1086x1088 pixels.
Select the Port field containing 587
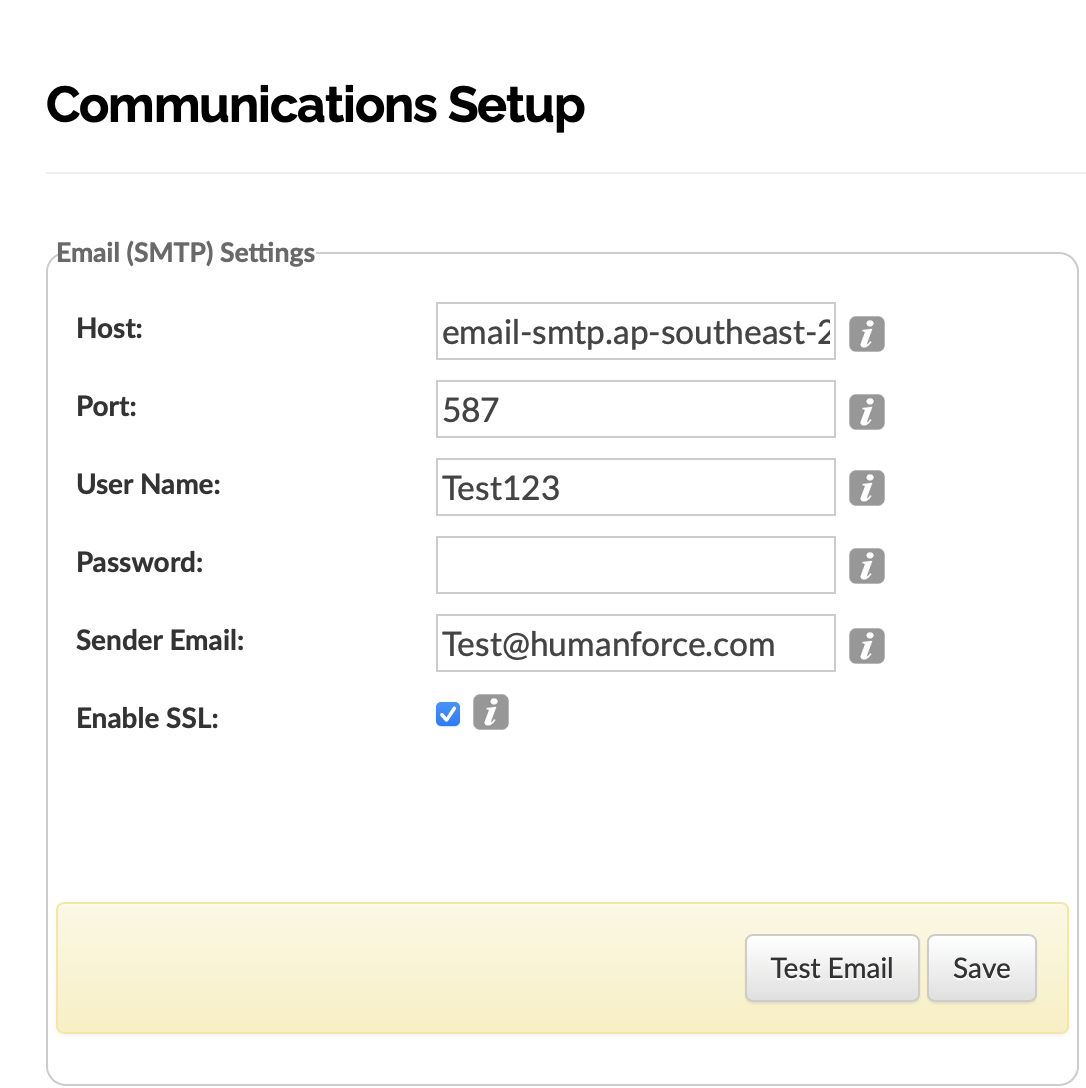pos(636,409)
